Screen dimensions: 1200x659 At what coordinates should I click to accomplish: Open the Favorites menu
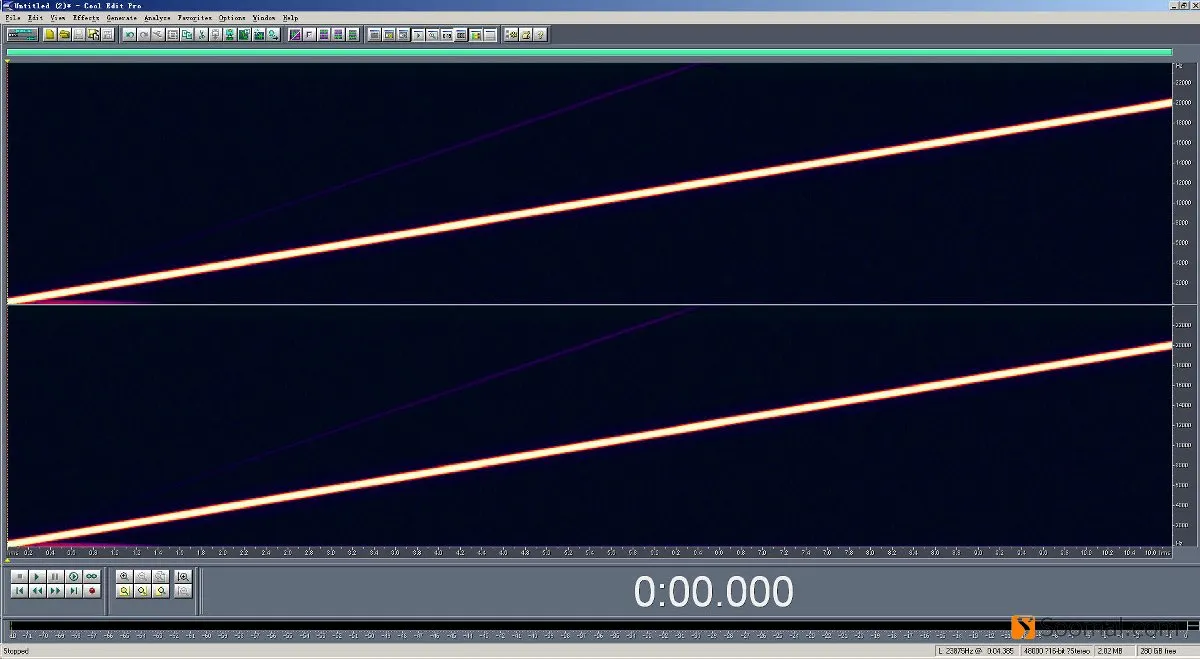(195, 18)
